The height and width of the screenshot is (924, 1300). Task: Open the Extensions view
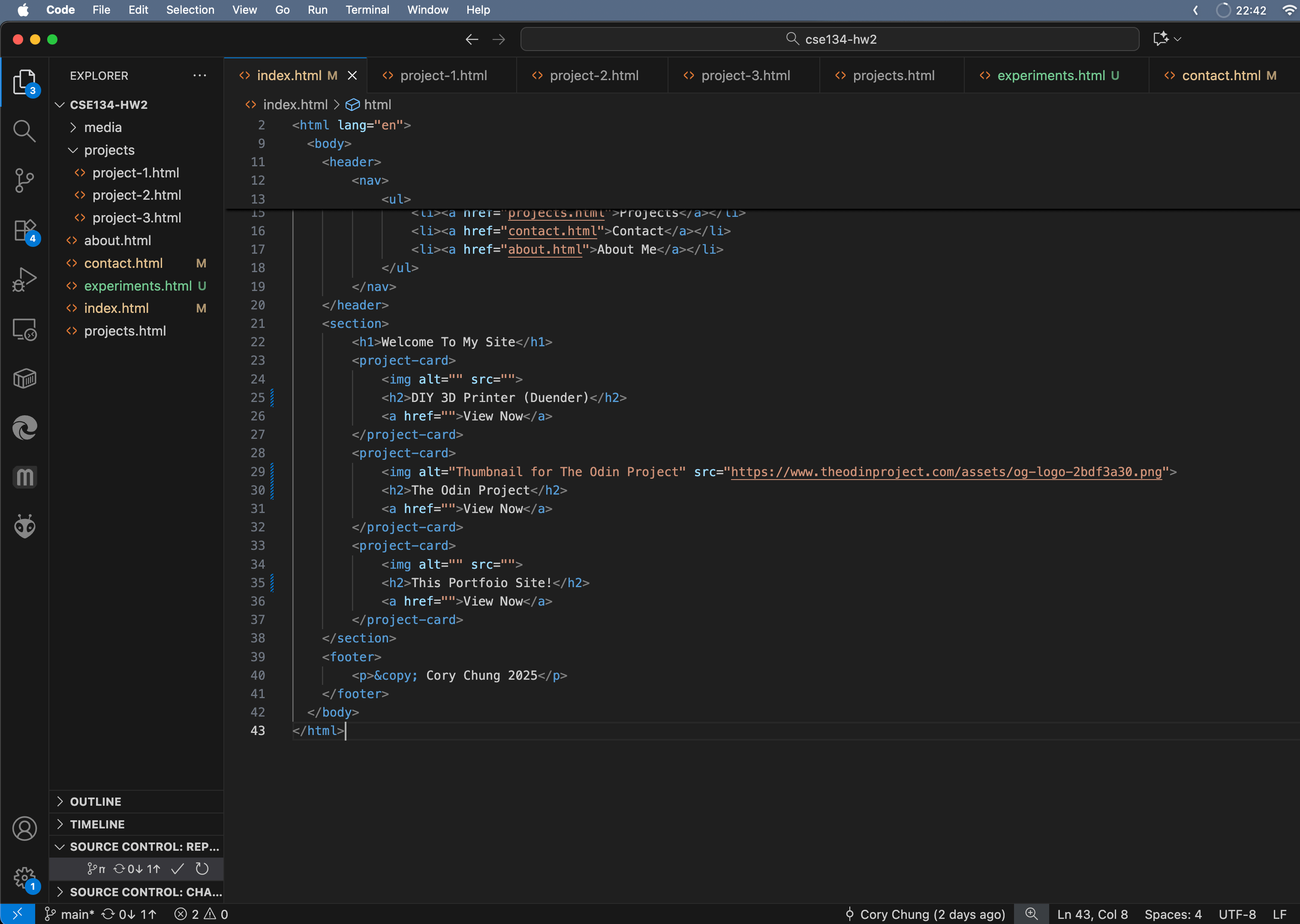coord(24,230)
